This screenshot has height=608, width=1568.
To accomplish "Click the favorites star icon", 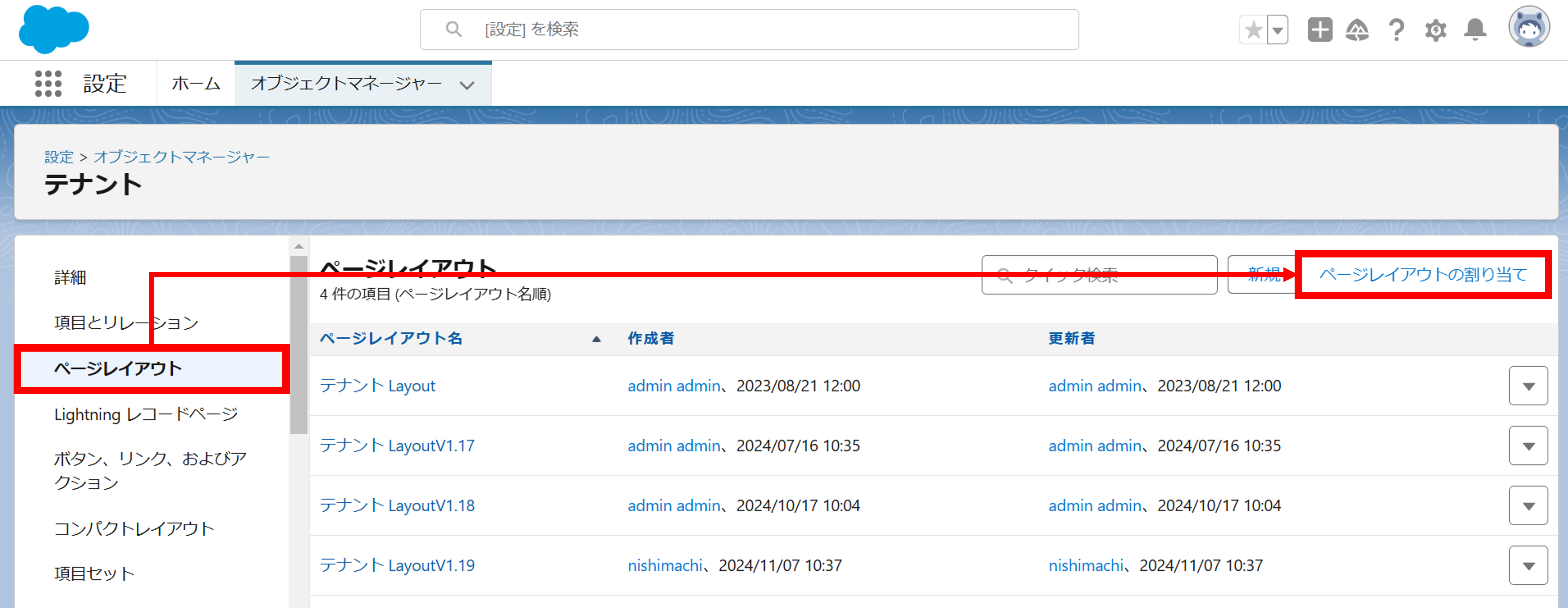I will point(1253,30).
